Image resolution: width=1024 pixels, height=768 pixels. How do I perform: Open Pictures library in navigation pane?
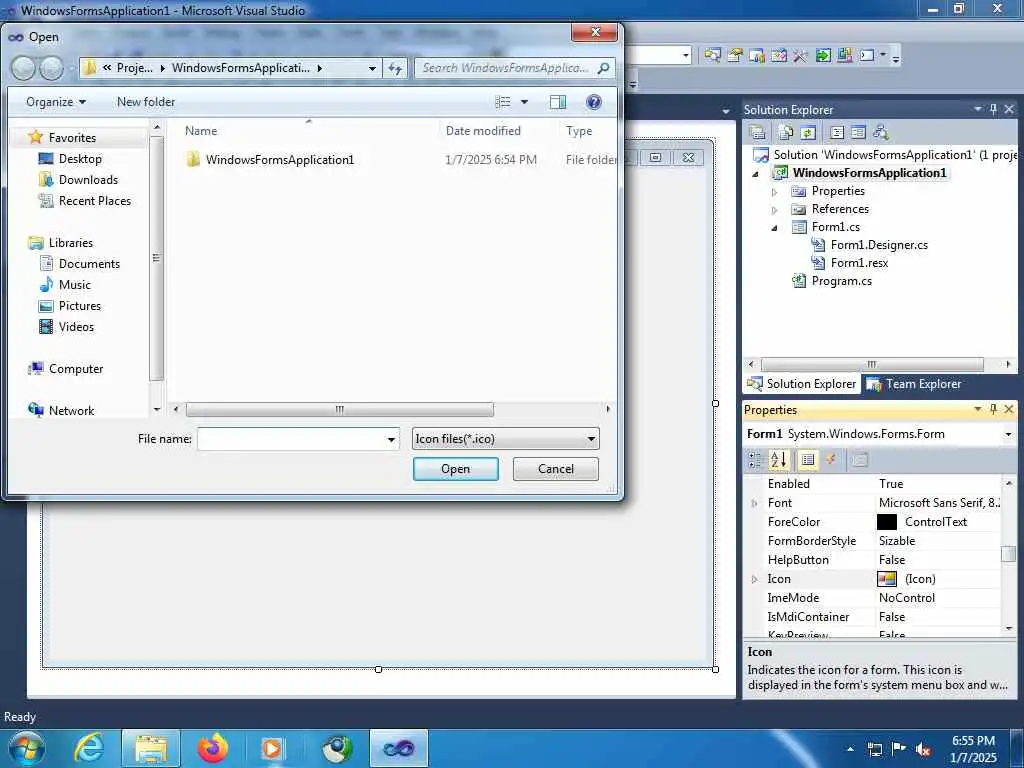click(x=80, y=306)
